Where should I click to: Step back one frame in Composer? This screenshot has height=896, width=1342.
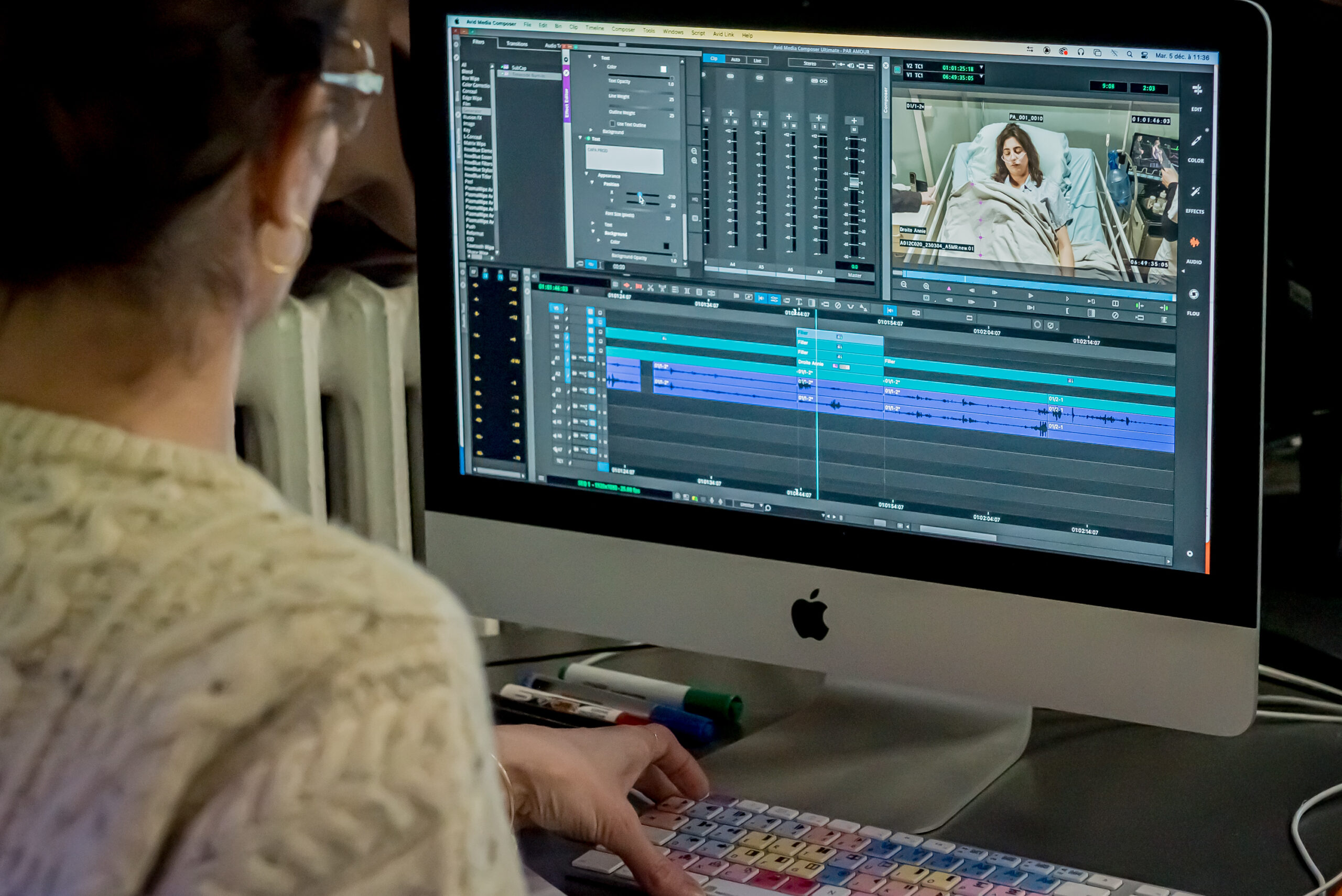tap(971, 291)
